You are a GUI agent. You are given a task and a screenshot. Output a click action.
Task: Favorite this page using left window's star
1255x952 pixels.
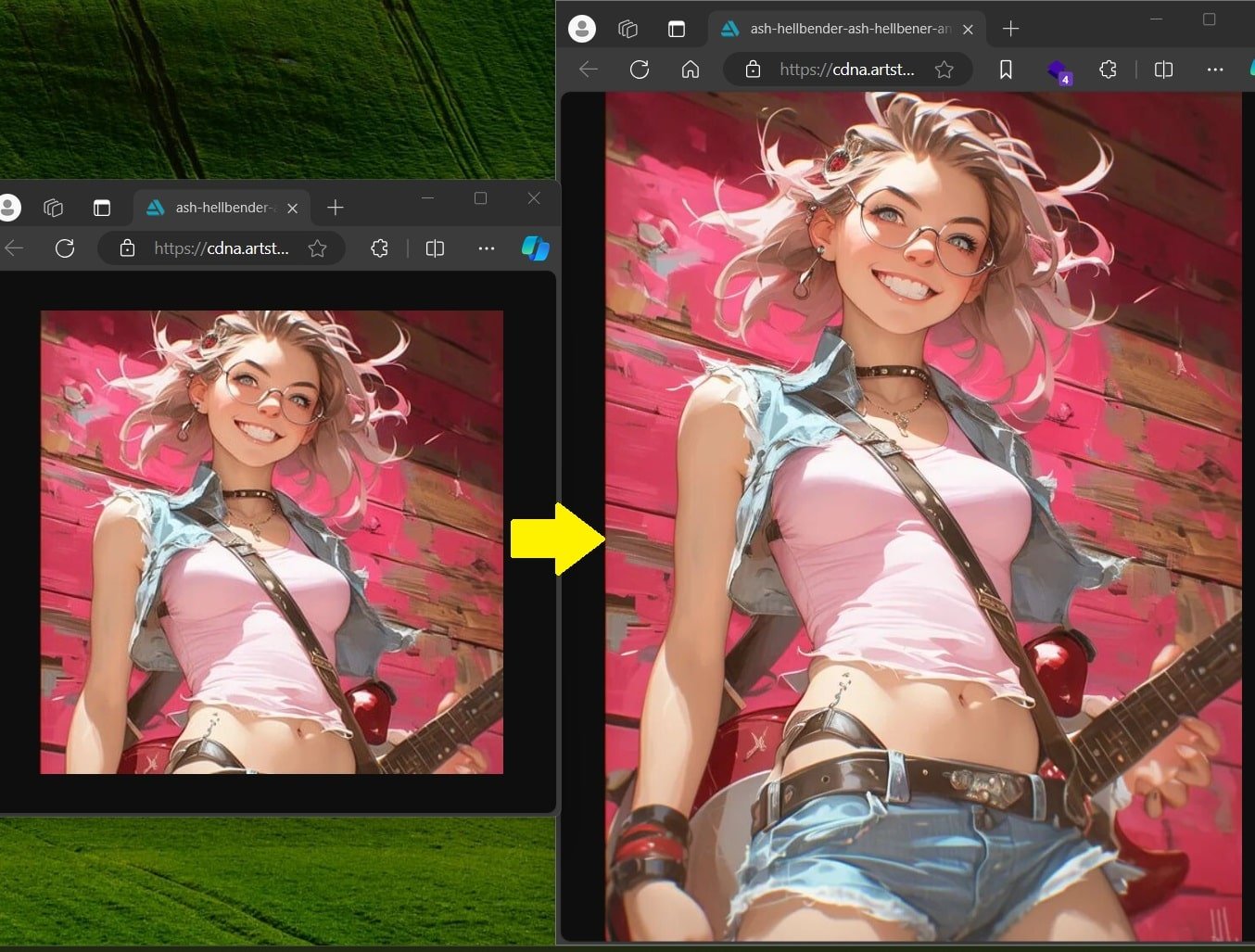point(318,248)
